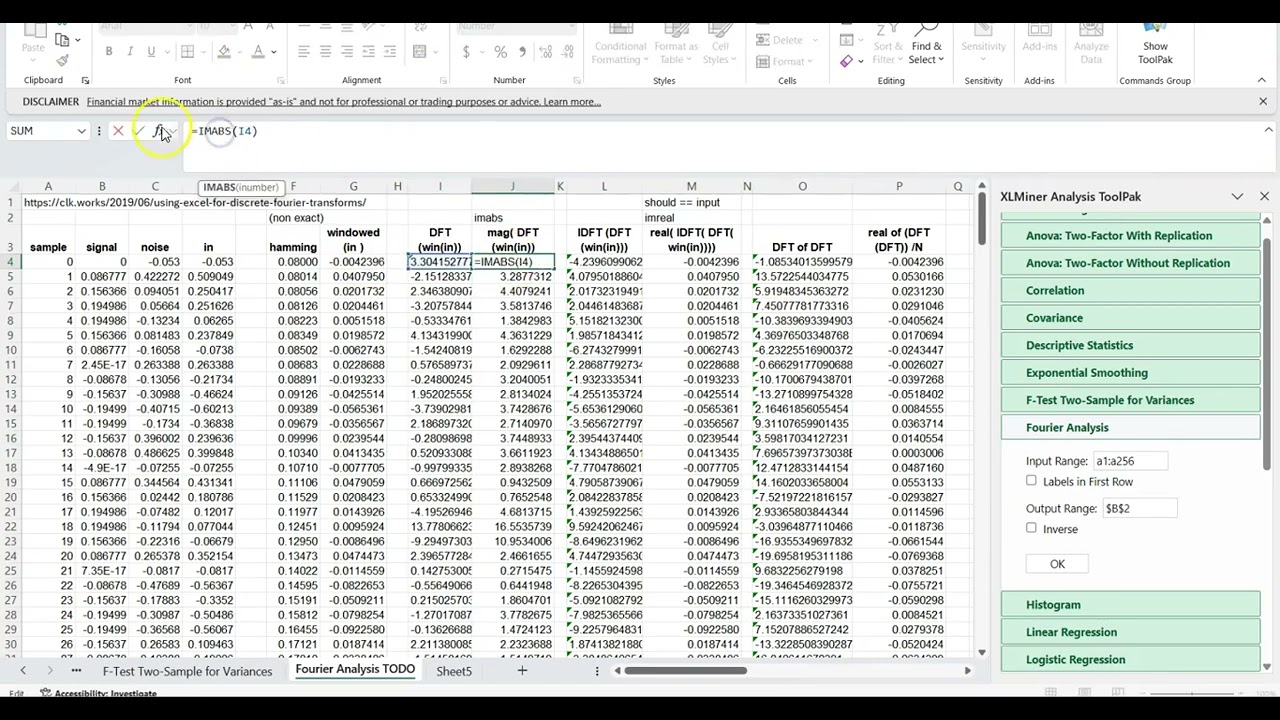The width and height of the screenshot is (1280, 720).
Task: Click Output Range field $B$2
Action: (x=1139, y=508)
